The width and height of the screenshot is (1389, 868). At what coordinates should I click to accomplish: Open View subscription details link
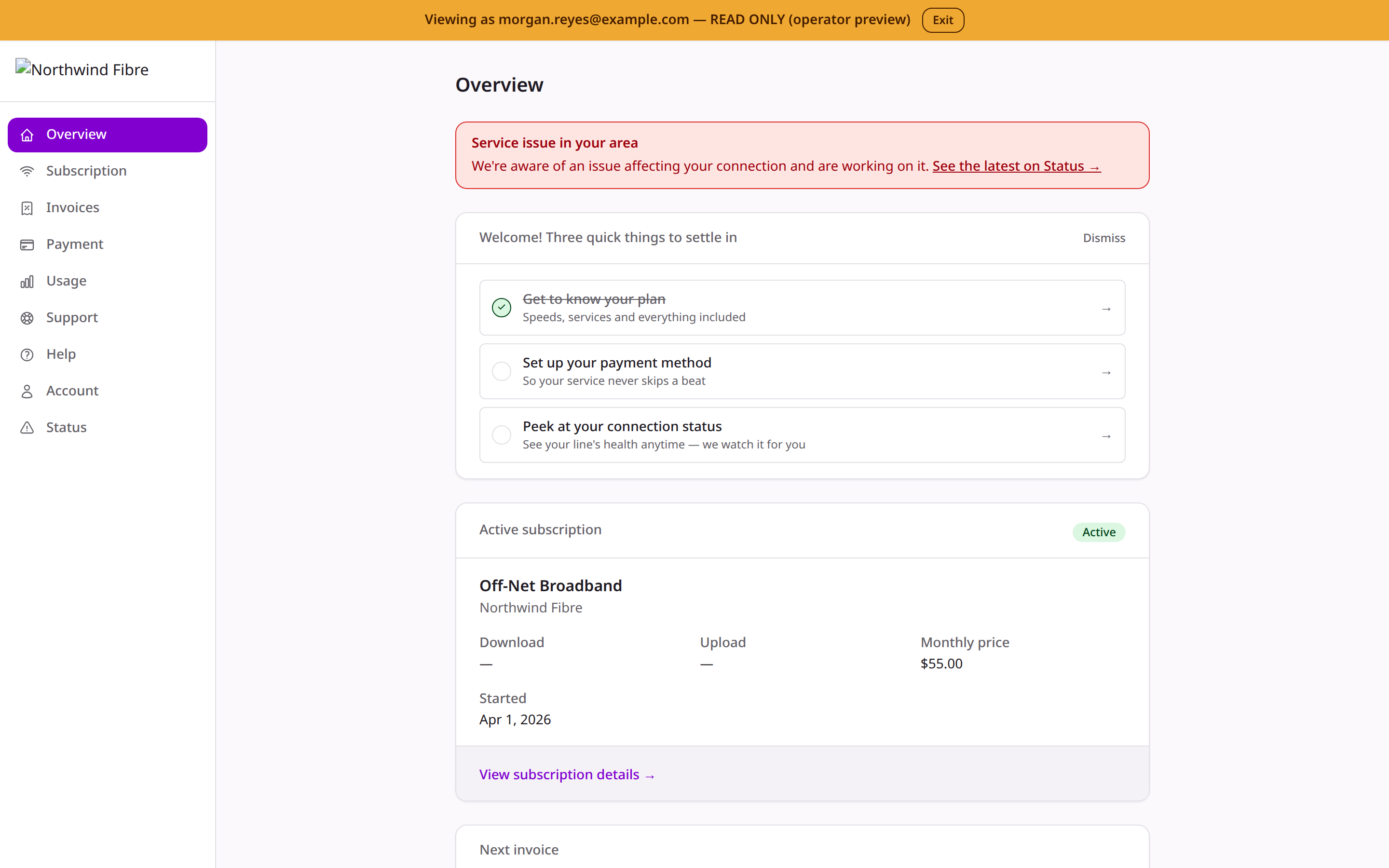click(x=567, y=774)
